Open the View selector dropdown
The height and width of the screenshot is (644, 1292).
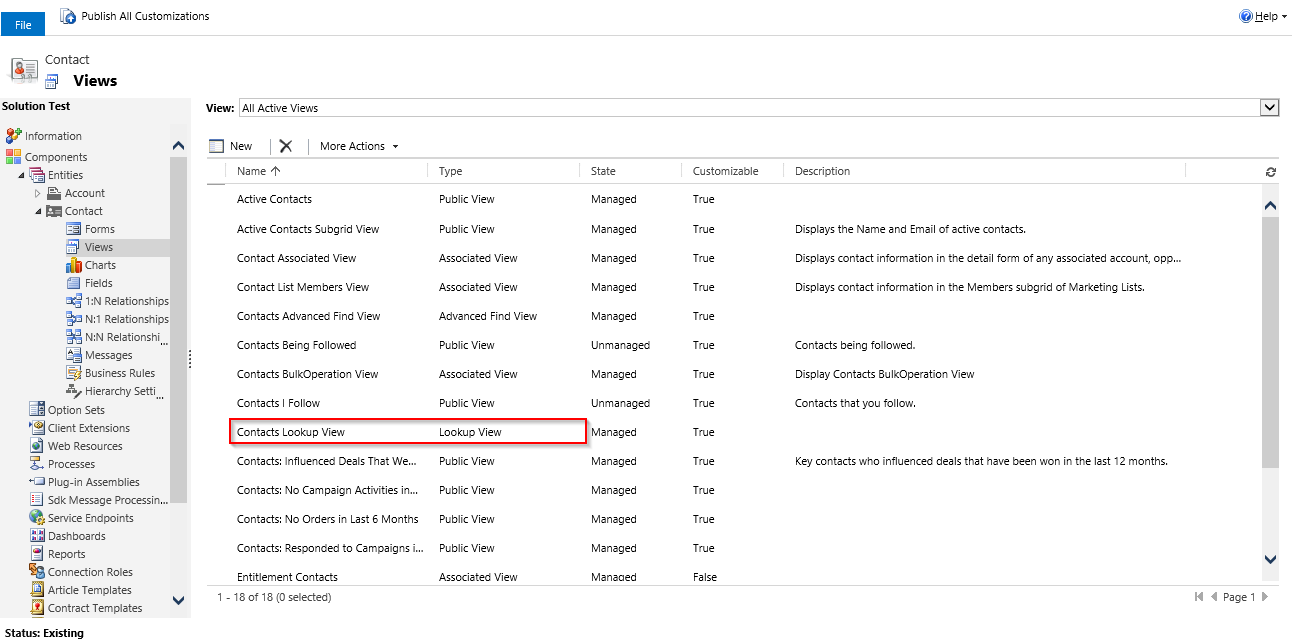click(x=1270, y=108)
